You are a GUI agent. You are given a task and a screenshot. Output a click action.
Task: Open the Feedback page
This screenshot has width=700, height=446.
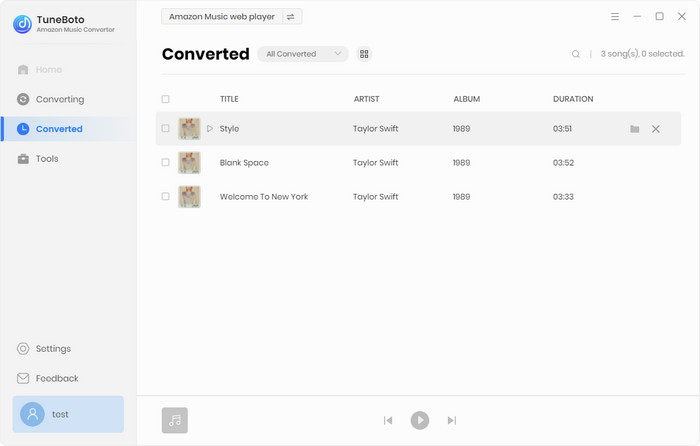point(47,379)
